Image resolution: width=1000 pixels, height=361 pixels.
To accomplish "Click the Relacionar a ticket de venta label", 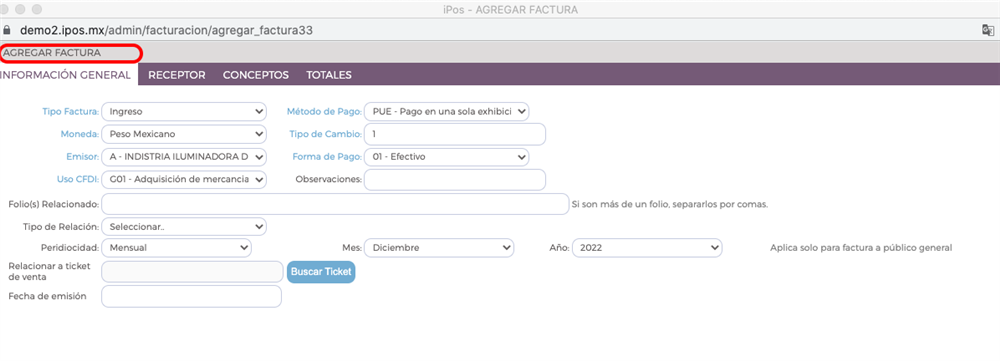I will [50, 272].
